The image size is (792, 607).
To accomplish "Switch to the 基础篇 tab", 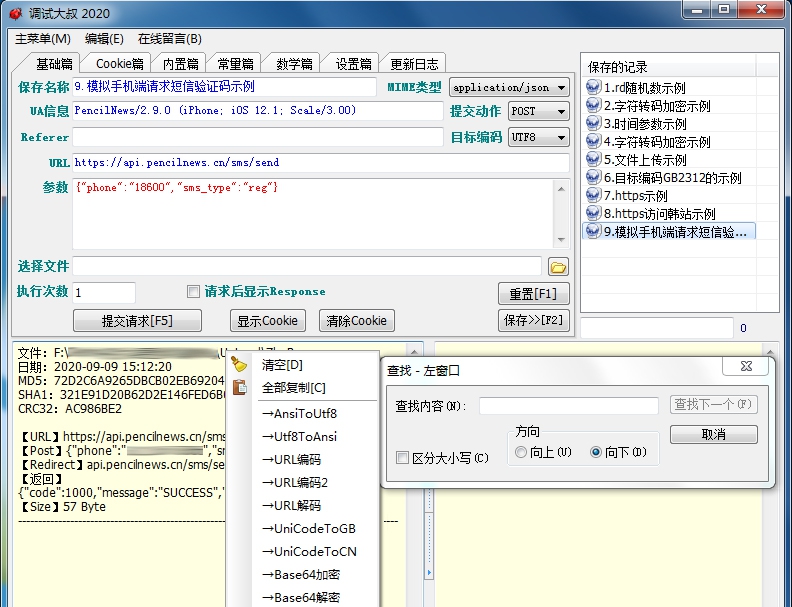I will pos(54,64).
